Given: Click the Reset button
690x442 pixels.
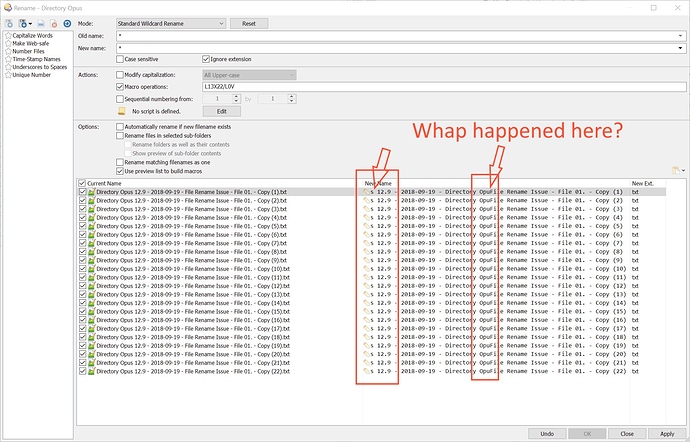Looking at the screenshot, I should click(x=249, y=23).
